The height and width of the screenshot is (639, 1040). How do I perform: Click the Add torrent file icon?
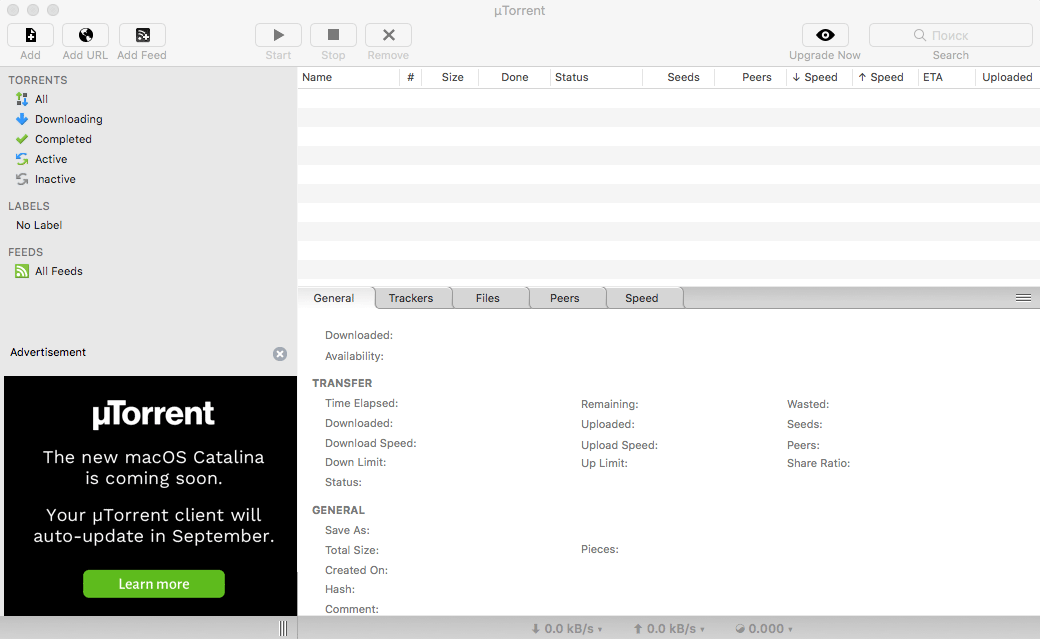31,35
